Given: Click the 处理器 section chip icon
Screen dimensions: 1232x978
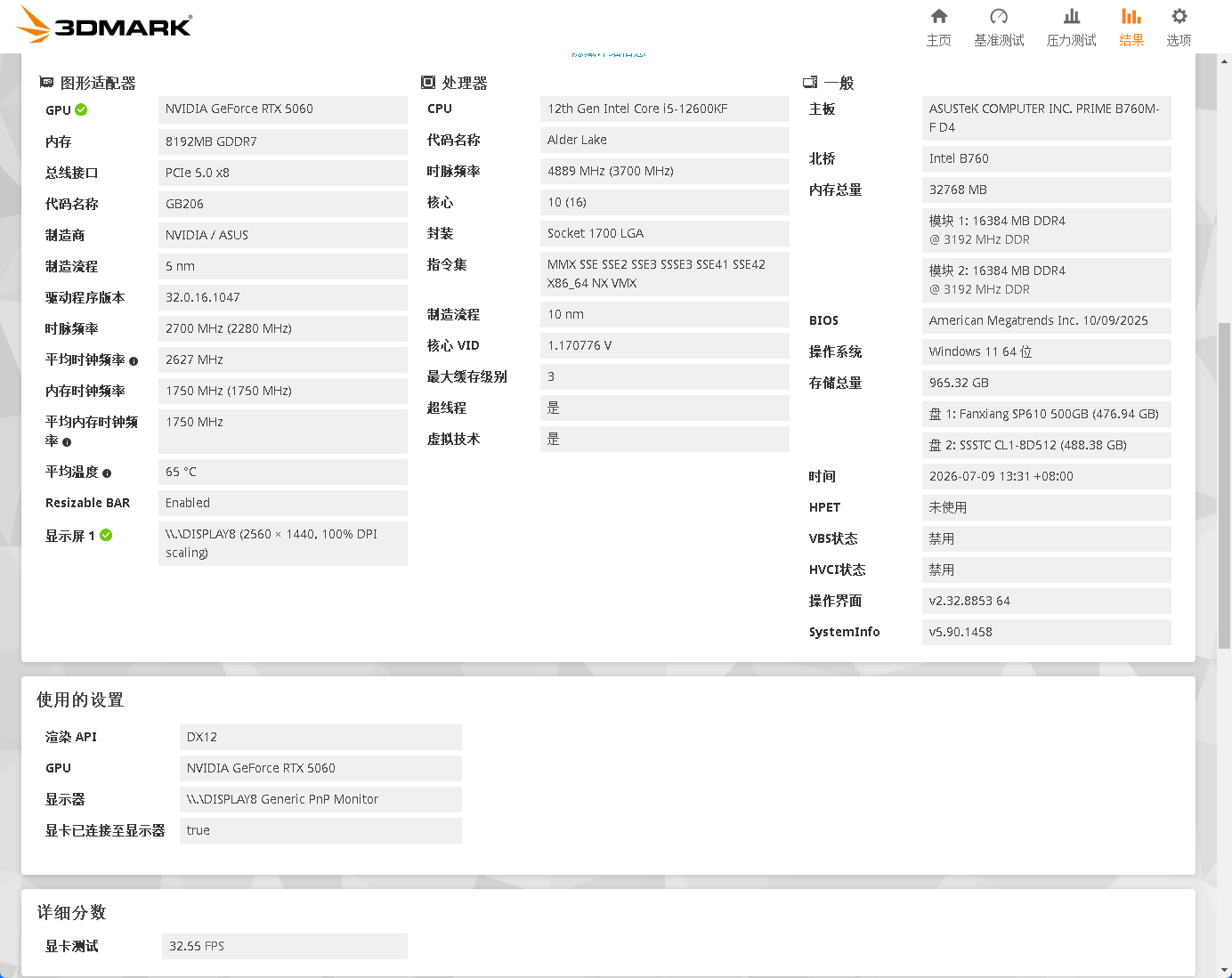Looking at the screenshot, I should coord(427,82).
